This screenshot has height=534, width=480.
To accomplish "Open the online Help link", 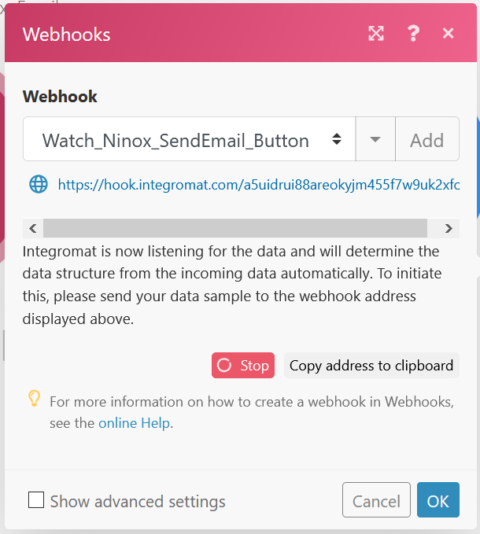I will 134,423.
